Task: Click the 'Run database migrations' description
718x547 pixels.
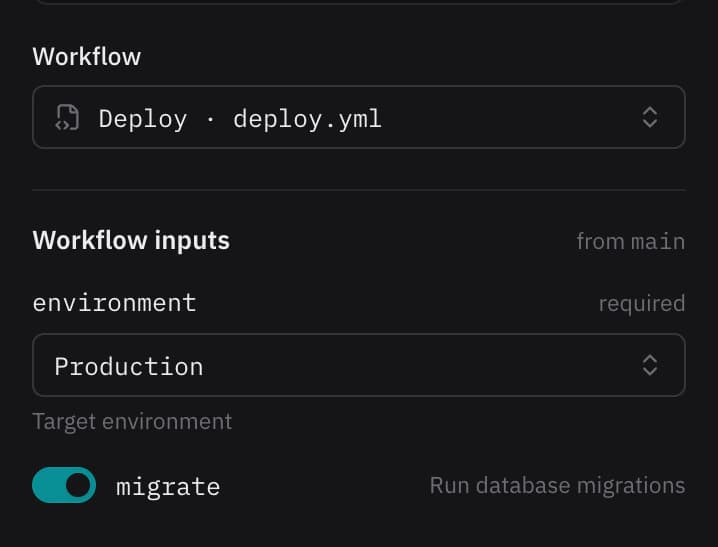Action: tap(557, 486)
